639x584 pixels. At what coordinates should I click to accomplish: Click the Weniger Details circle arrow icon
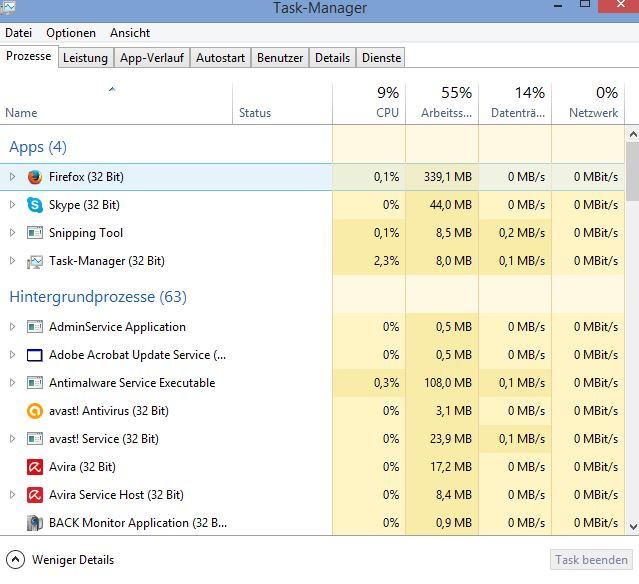[15, 560]
